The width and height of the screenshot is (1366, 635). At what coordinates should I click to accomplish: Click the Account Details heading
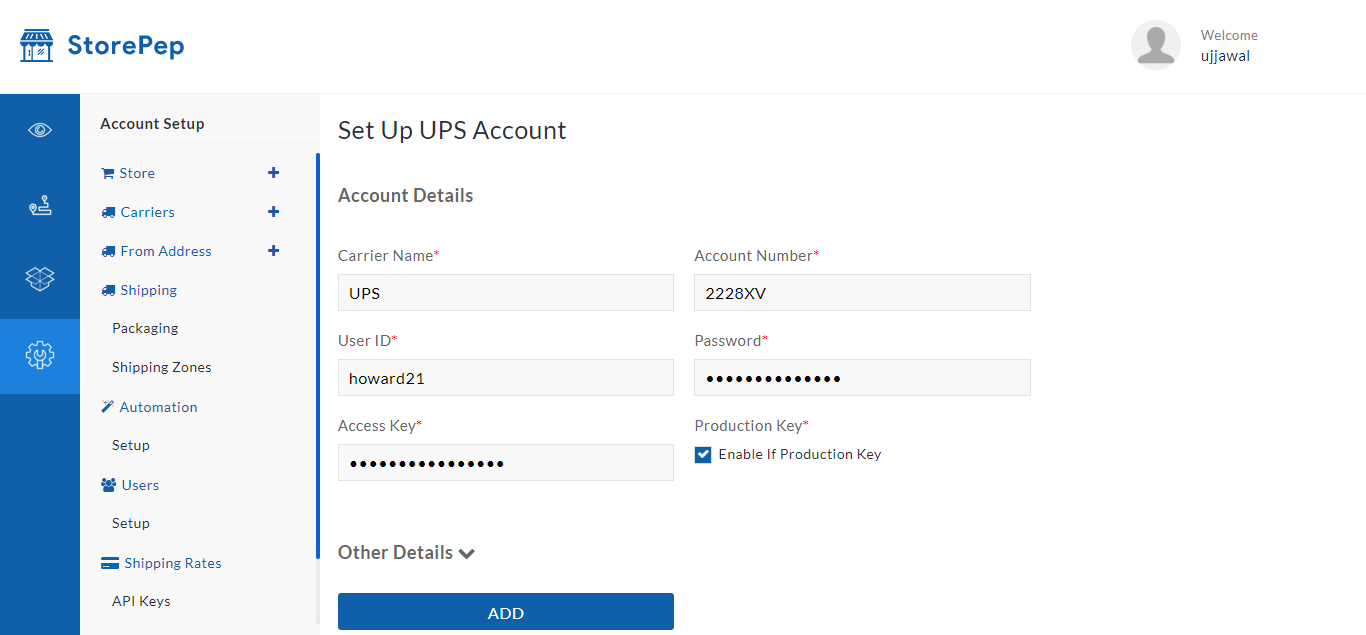406,196
